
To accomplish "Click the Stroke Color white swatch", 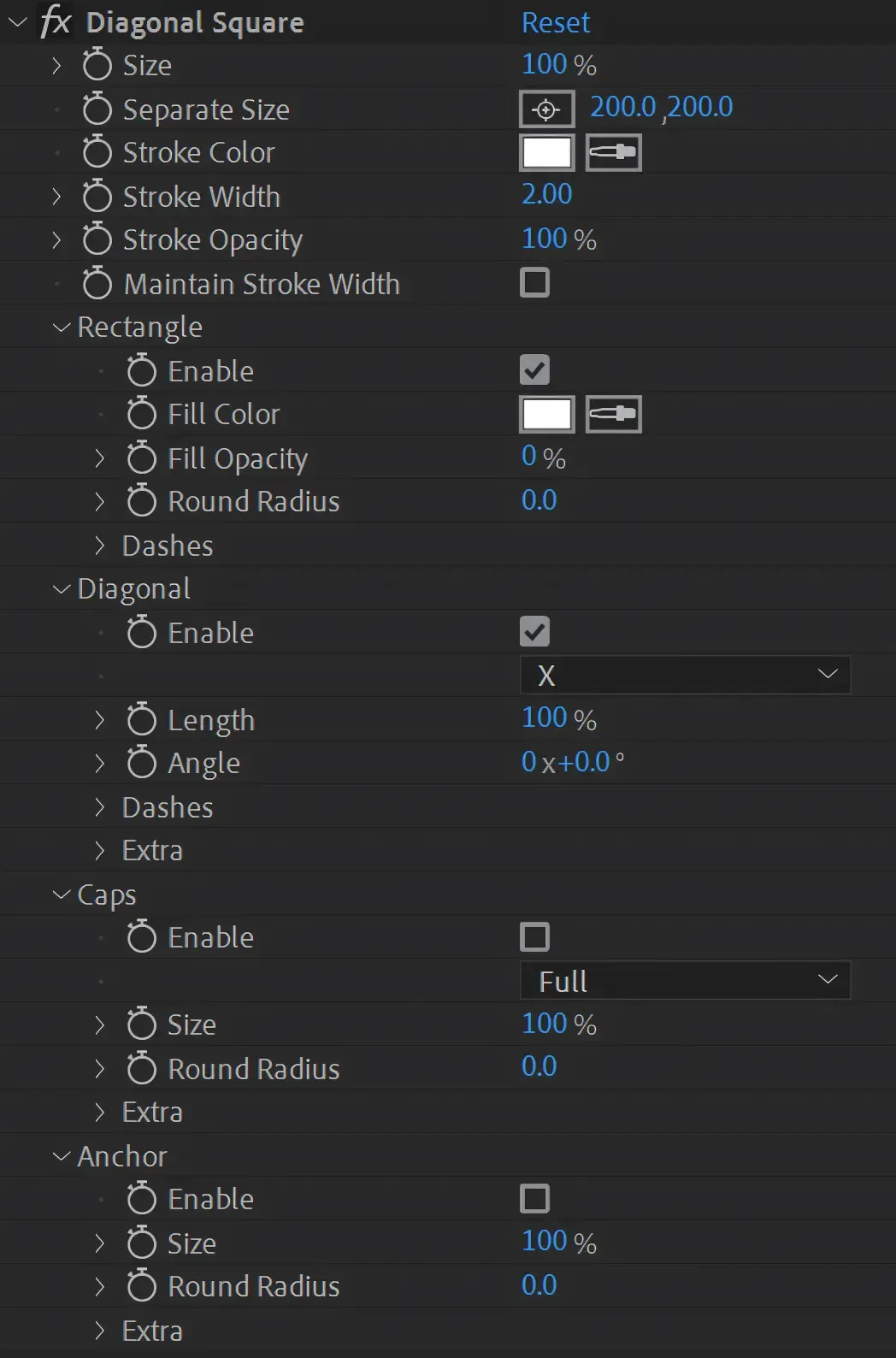I will [547, 153].
